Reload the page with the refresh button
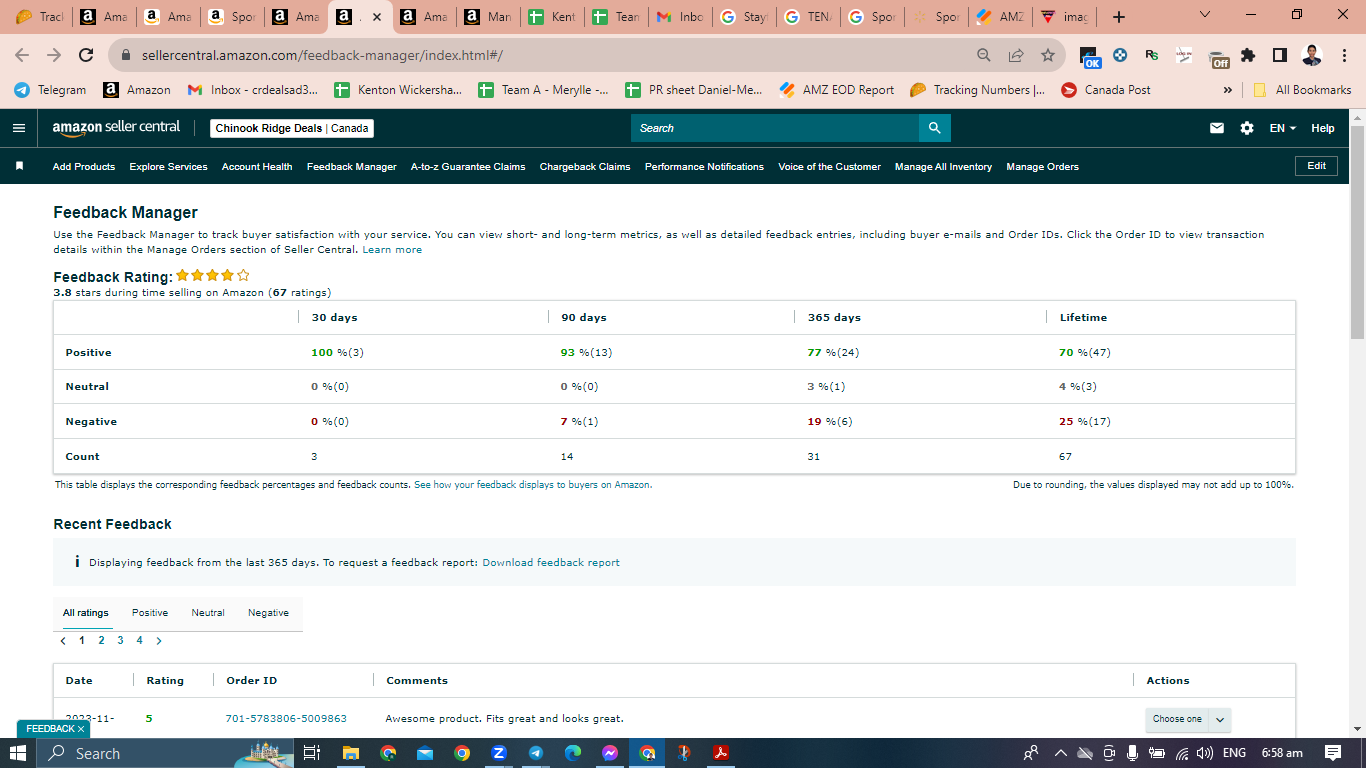Image resolution: width=1366 pixels, height=768 pixels. pos(86,55)
